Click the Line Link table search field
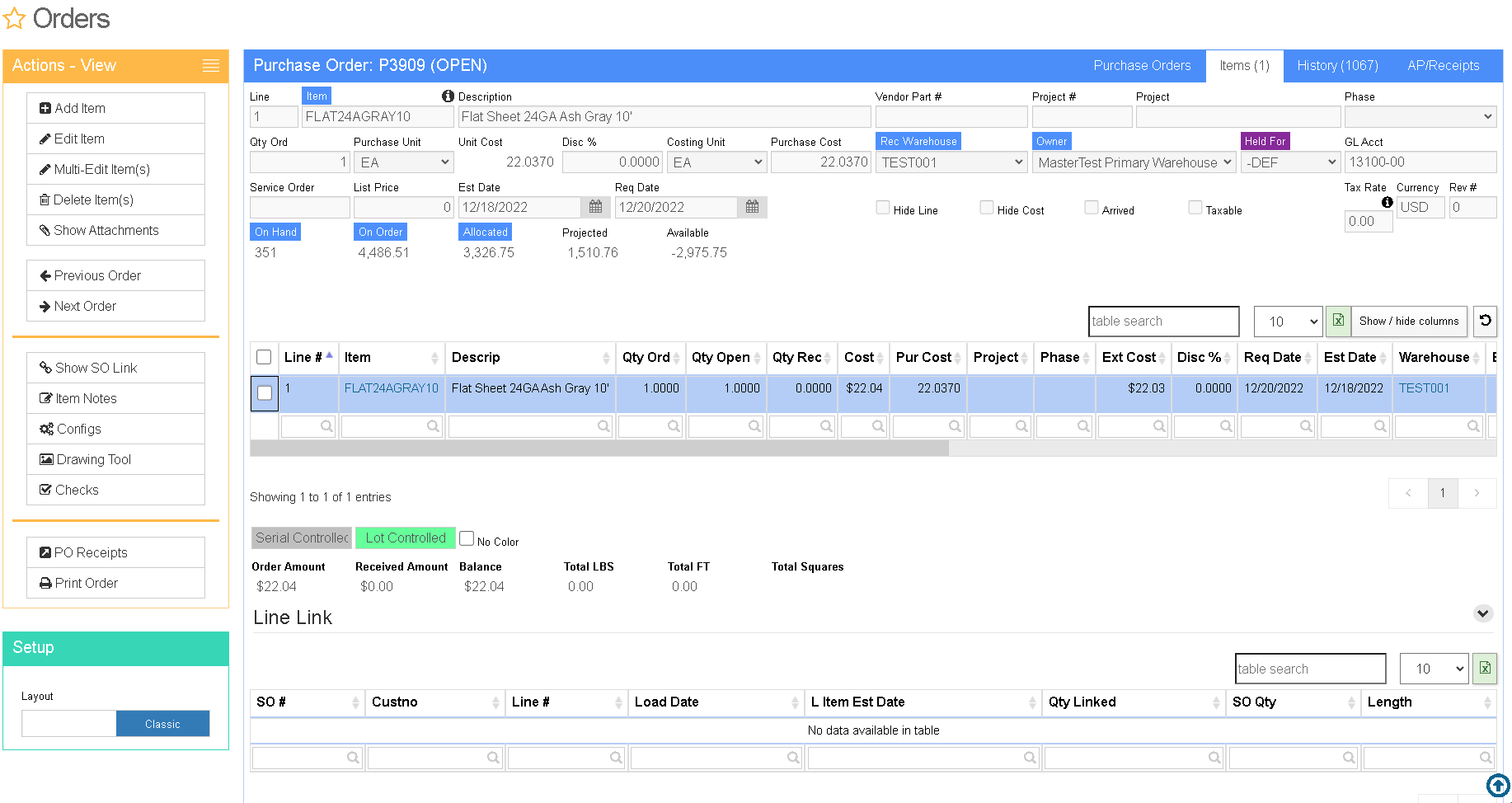 tap(1310, 669)
